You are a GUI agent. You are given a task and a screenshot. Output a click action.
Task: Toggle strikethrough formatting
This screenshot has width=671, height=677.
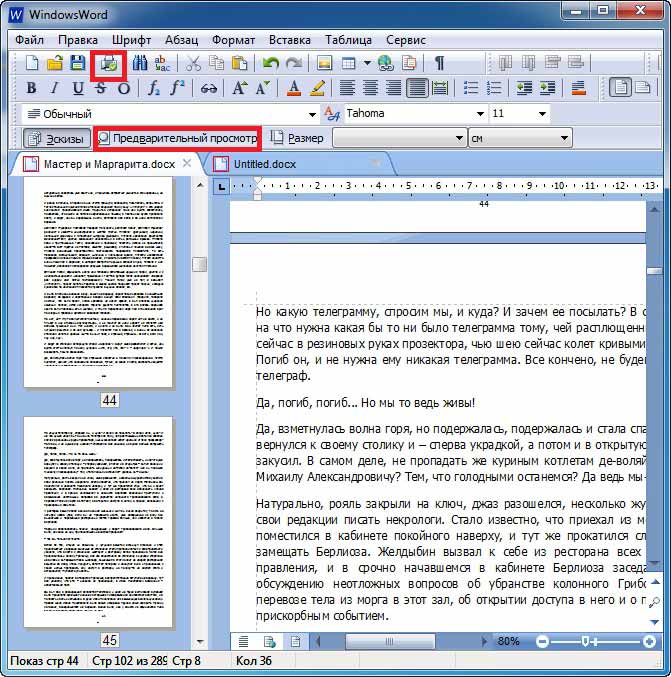(x=101, y=88)
